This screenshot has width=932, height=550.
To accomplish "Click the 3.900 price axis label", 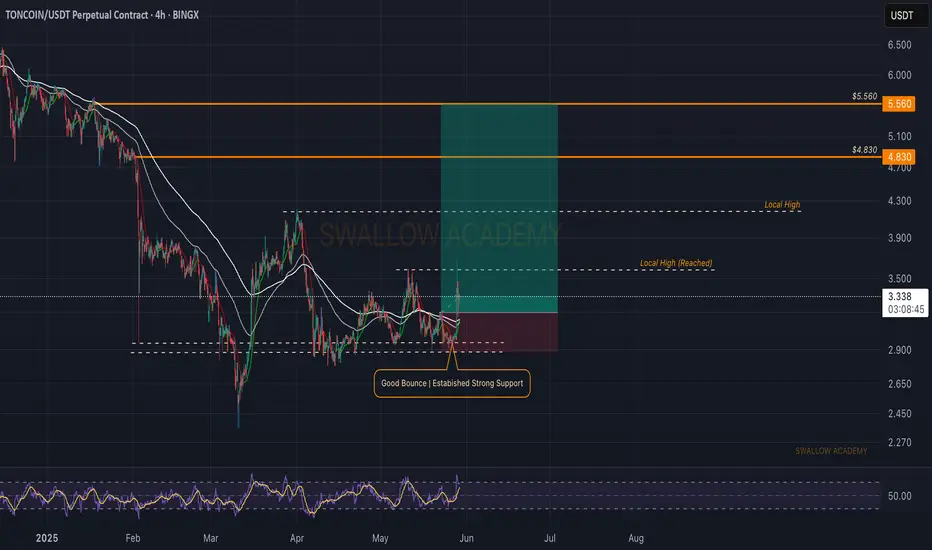I will pos(899,238).
